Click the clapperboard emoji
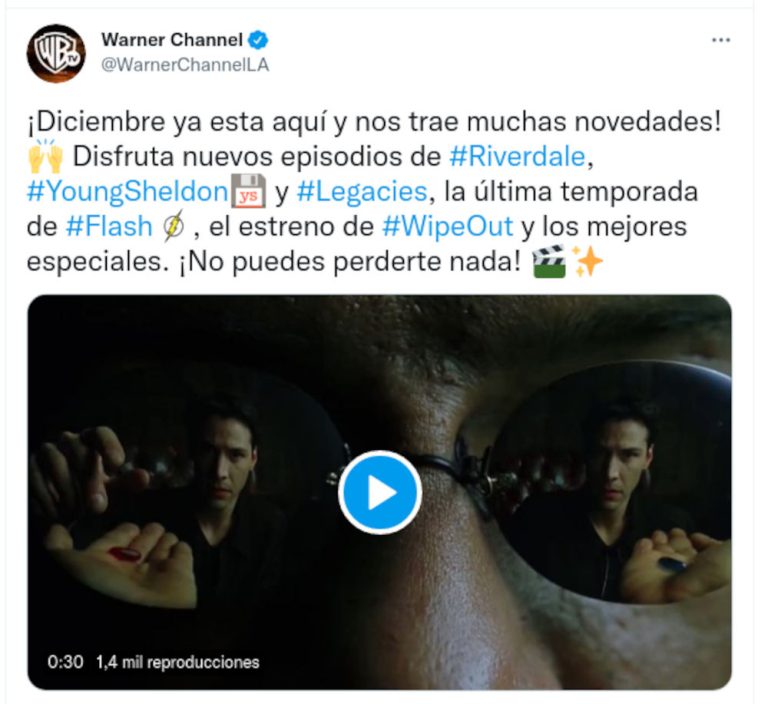 coord(549,261)
